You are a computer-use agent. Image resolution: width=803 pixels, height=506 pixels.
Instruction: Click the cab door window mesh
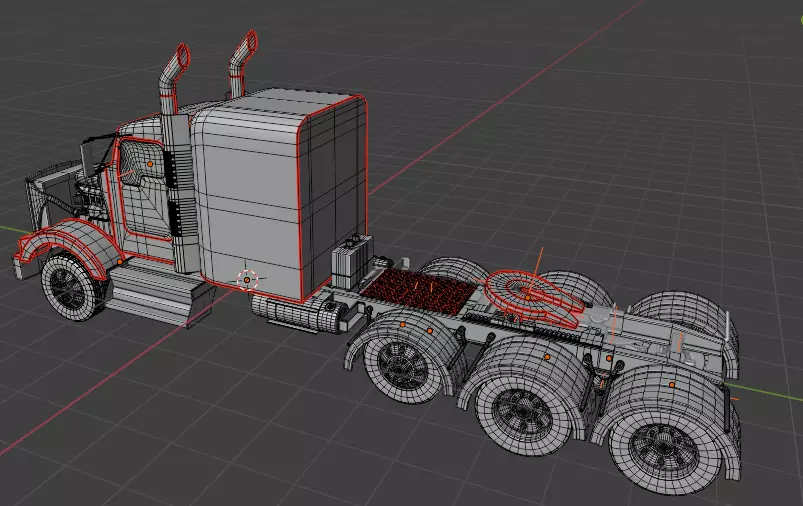point(142,164)
